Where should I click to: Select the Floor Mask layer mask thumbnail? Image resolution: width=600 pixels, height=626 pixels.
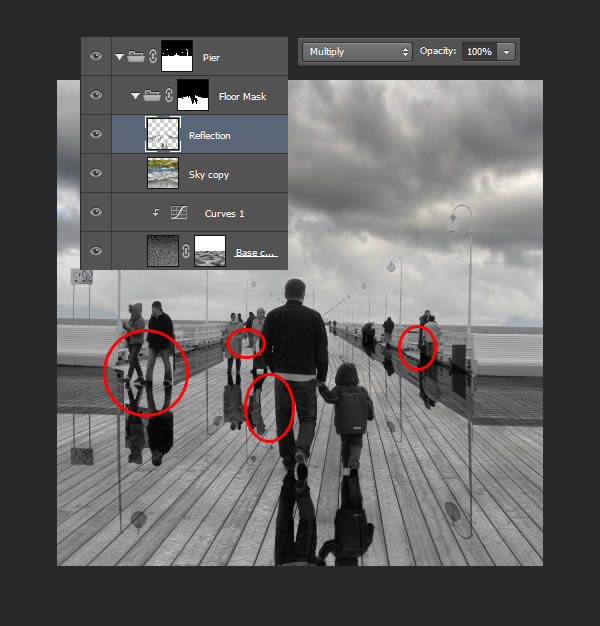(192, 96)
